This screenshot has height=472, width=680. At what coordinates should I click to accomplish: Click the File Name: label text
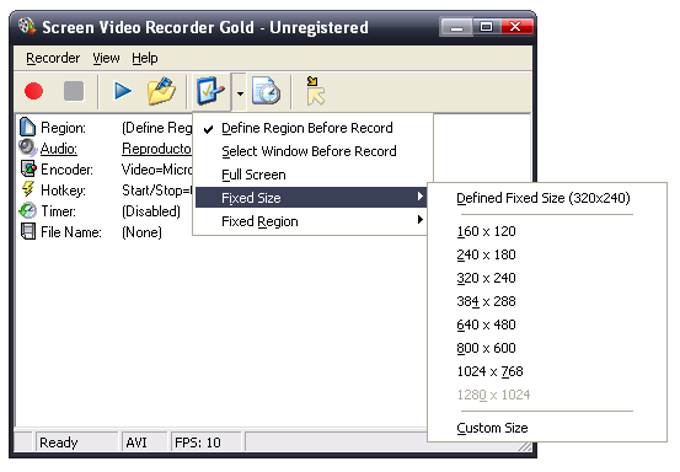71,232
